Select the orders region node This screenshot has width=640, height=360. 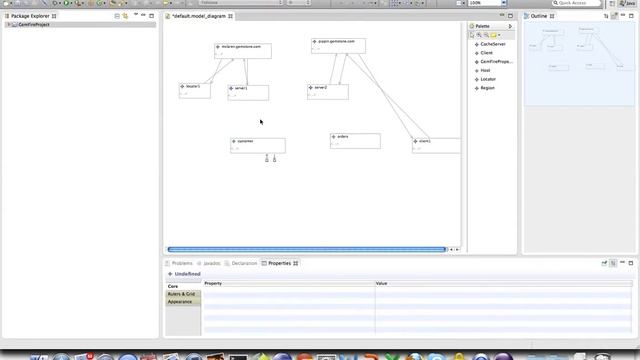tap(355, 141)
